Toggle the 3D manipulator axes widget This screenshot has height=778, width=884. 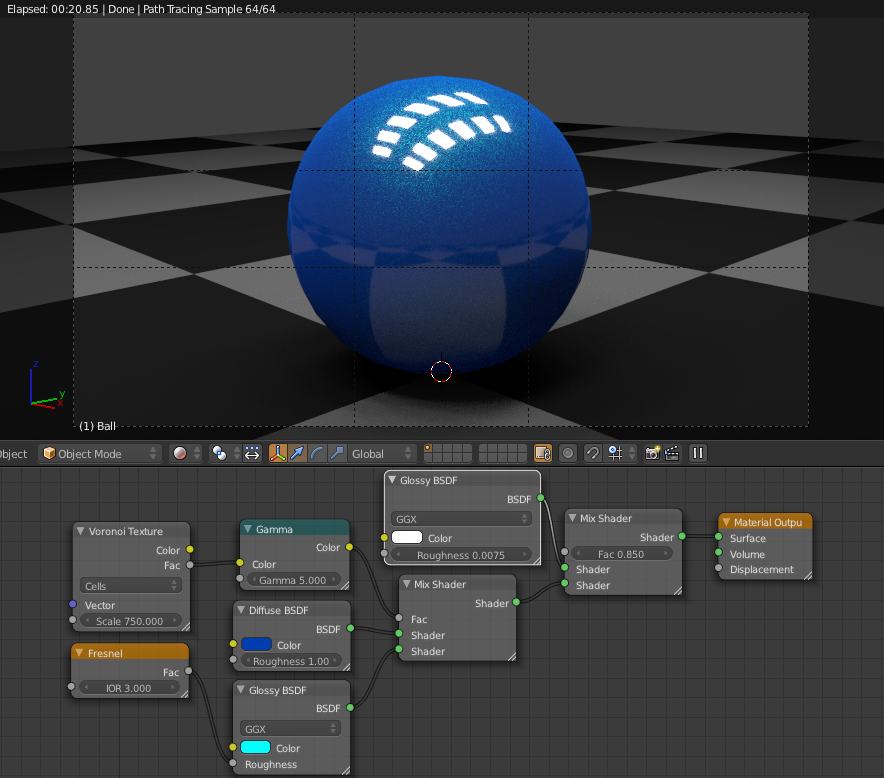[x=277, y=453]
